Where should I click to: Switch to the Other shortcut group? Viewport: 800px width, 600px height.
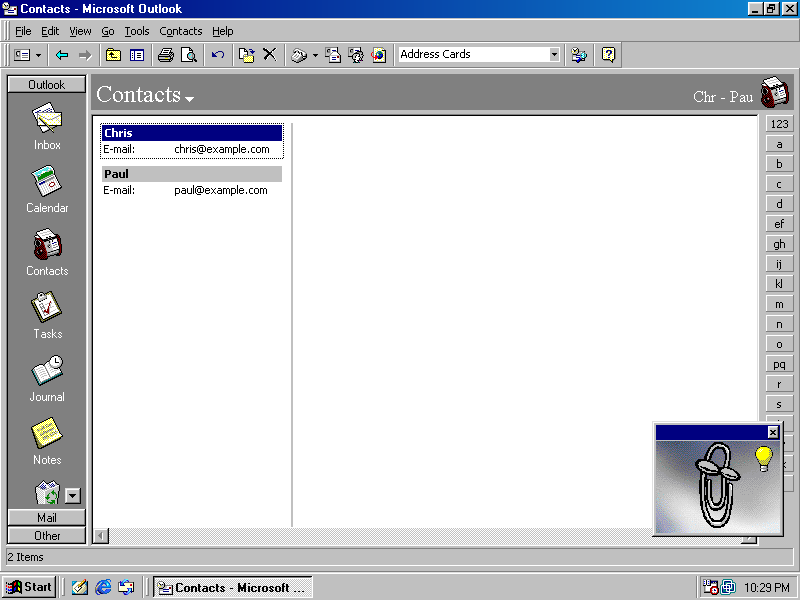pyautogui.click(x=46, y=536)
